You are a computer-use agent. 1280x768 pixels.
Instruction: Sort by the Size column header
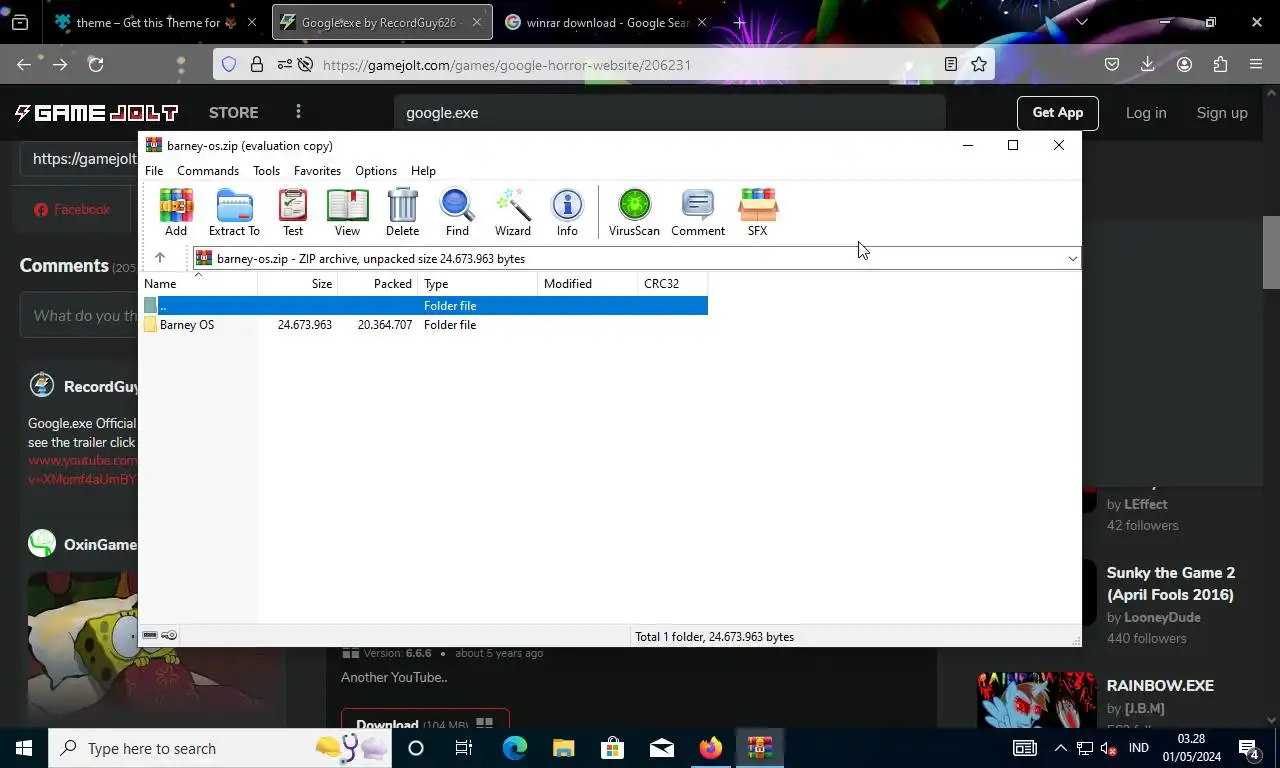tap(298, 284)
